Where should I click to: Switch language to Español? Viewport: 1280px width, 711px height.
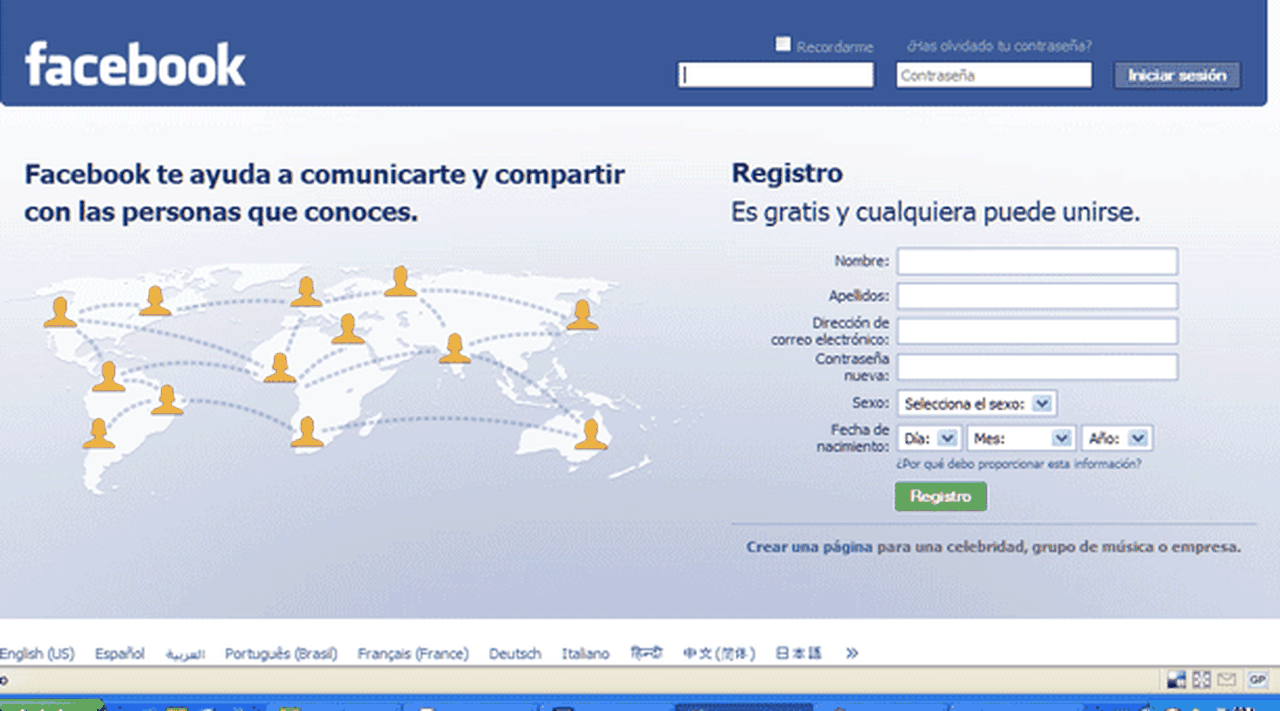120,653
